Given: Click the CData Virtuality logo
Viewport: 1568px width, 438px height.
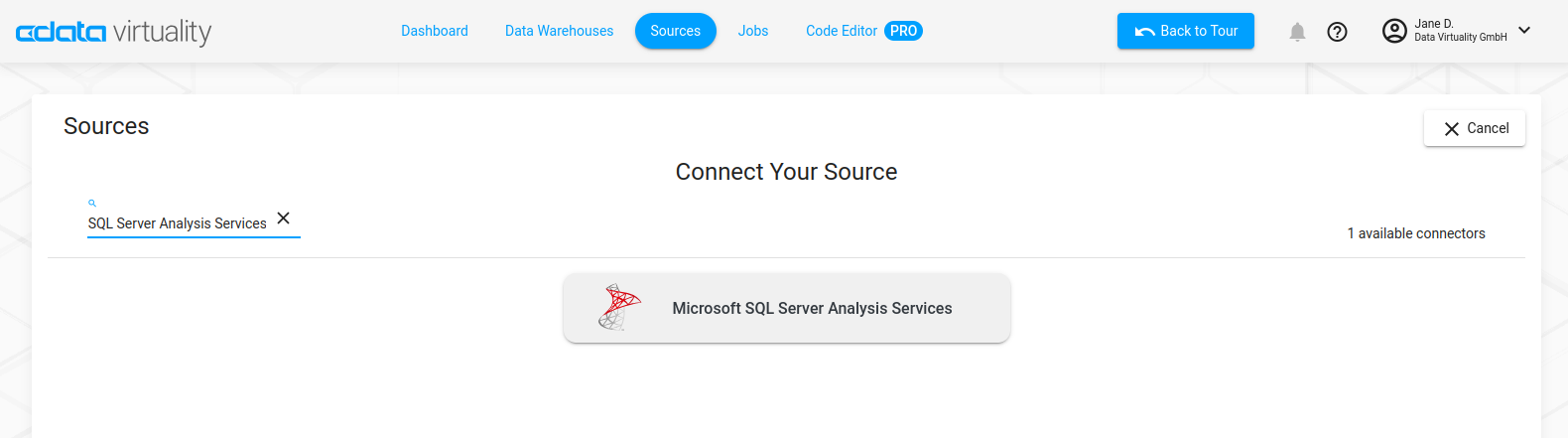Looking at the screenshot, I should pos(114,32).
